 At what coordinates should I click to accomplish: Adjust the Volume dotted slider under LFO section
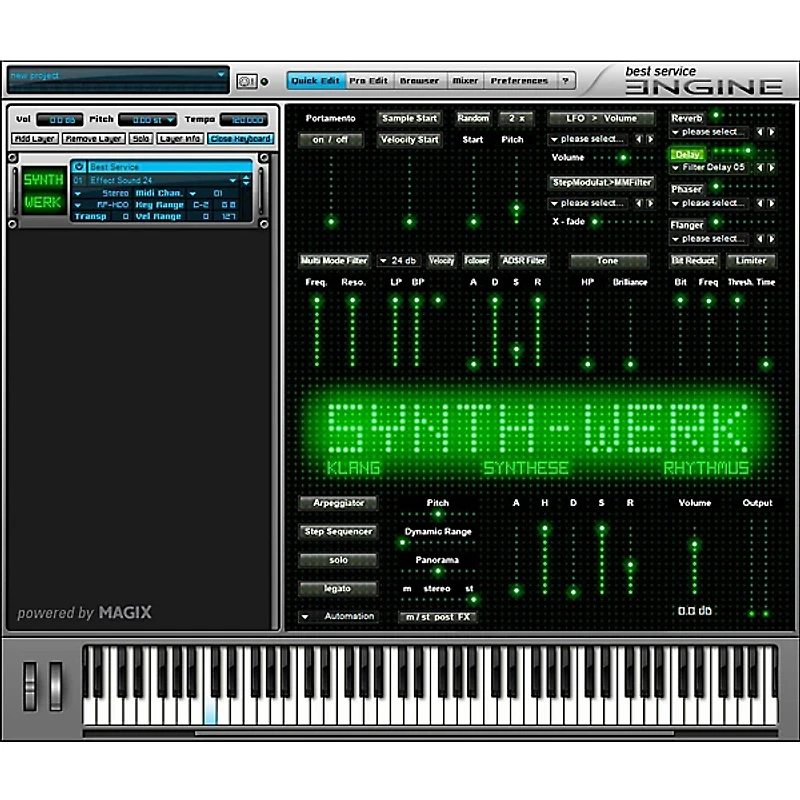tap(621, 157)
